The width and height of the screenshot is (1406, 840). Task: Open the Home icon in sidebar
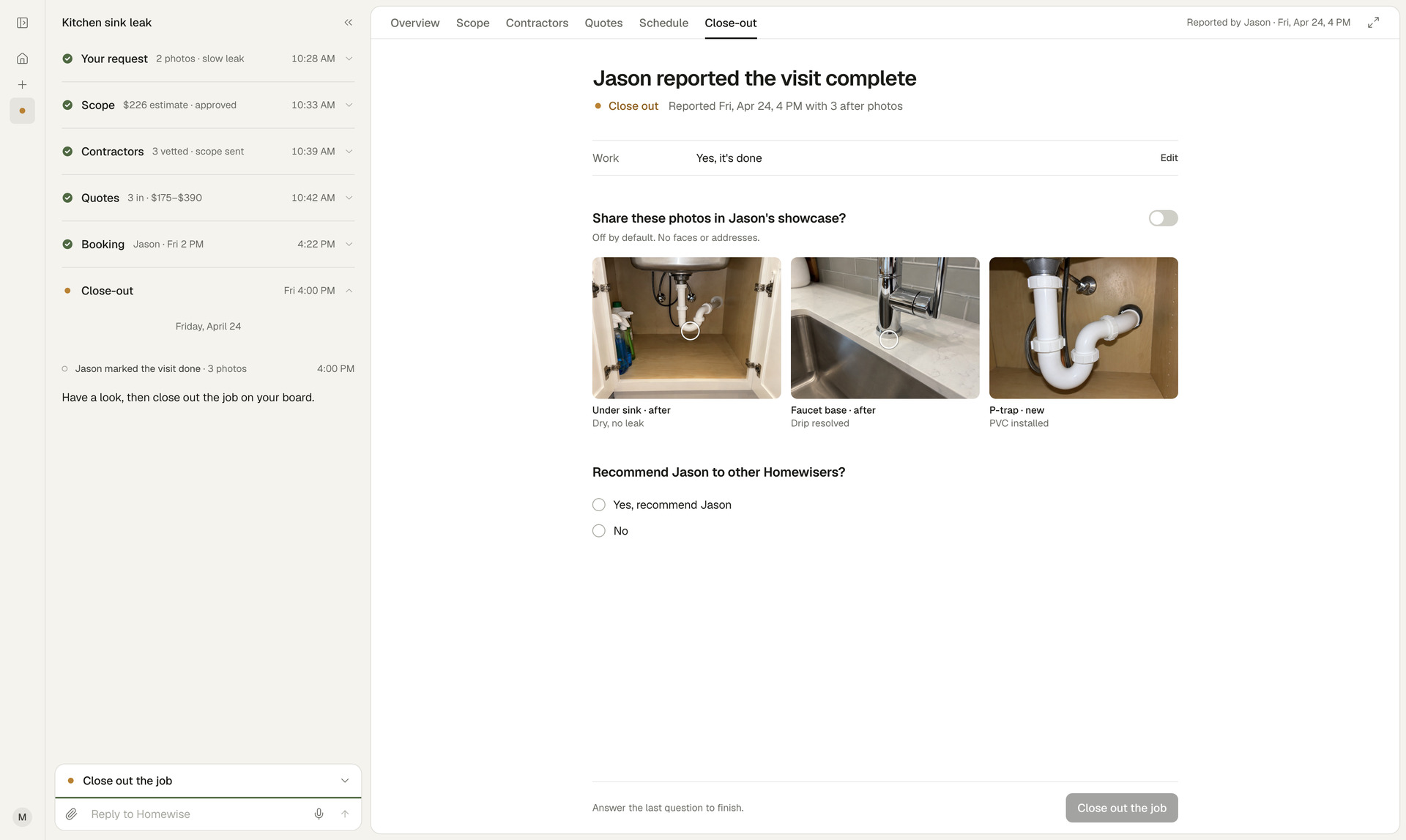click(x=22, y=59)
